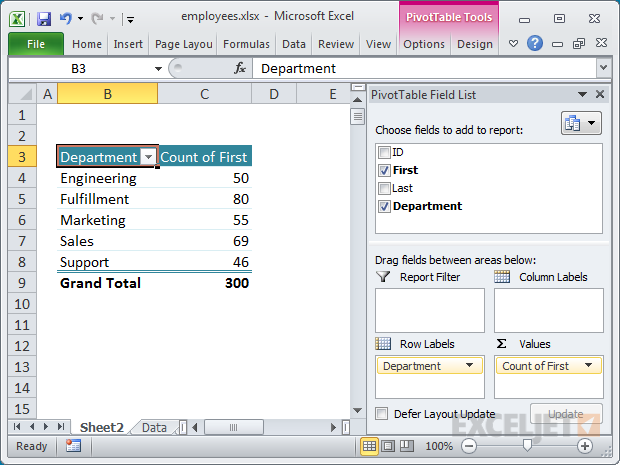This screenshot has height=465, width=620.
Task: Click the Undo arrow icon
Action: 66,17
